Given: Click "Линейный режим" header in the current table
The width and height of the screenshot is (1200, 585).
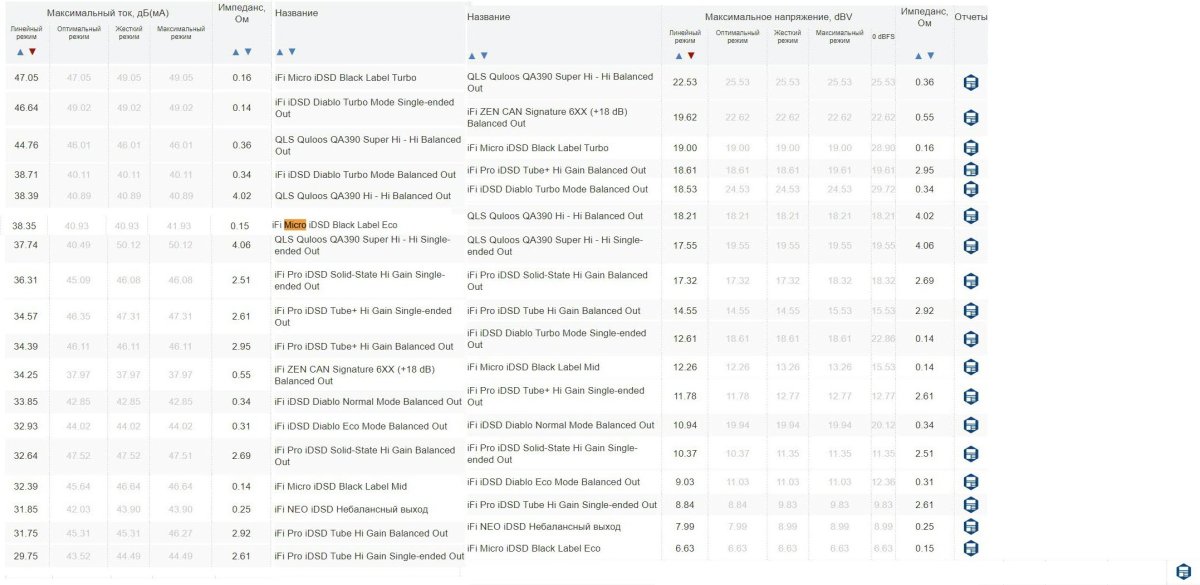Looking at the screenshot, I should pyautogui.click(x=27, y=33).
